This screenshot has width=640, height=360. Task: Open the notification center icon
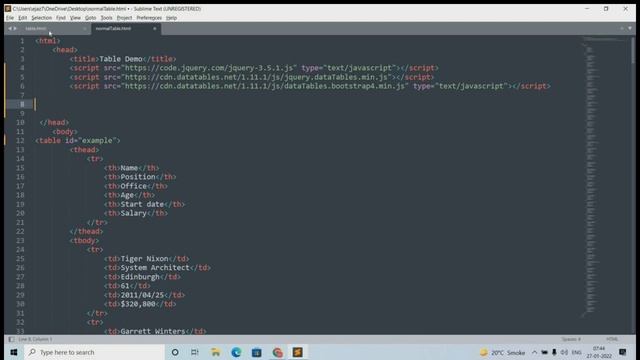tap(622, 352)
